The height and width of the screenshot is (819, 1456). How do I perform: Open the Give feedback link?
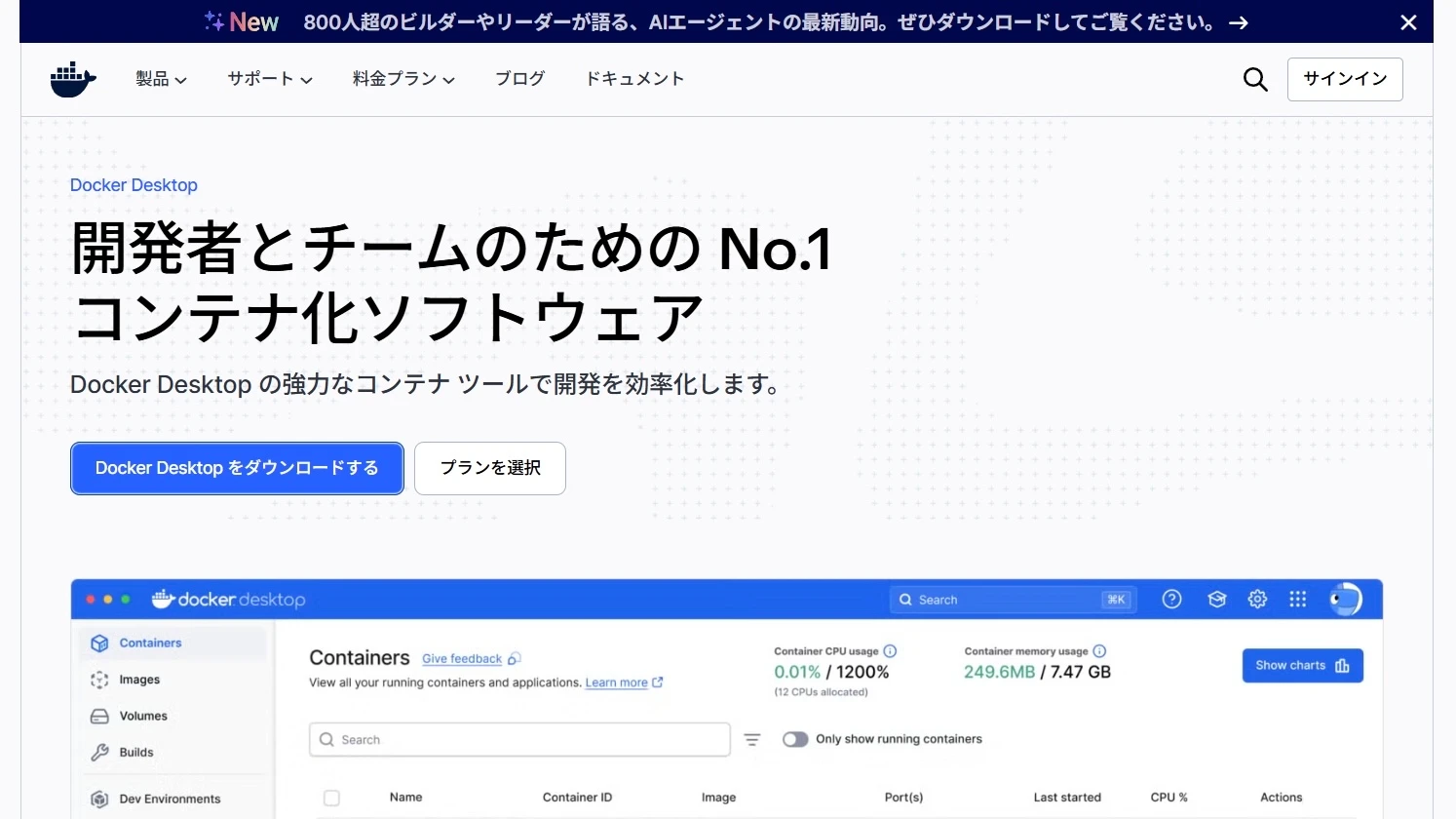pos(462,659)
